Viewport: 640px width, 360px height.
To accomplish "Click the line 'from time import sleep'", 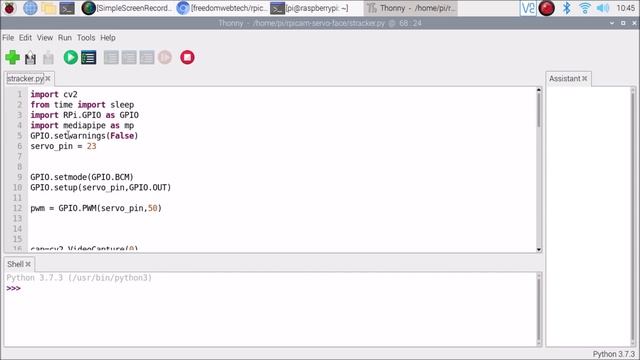I will pos(82,105).
